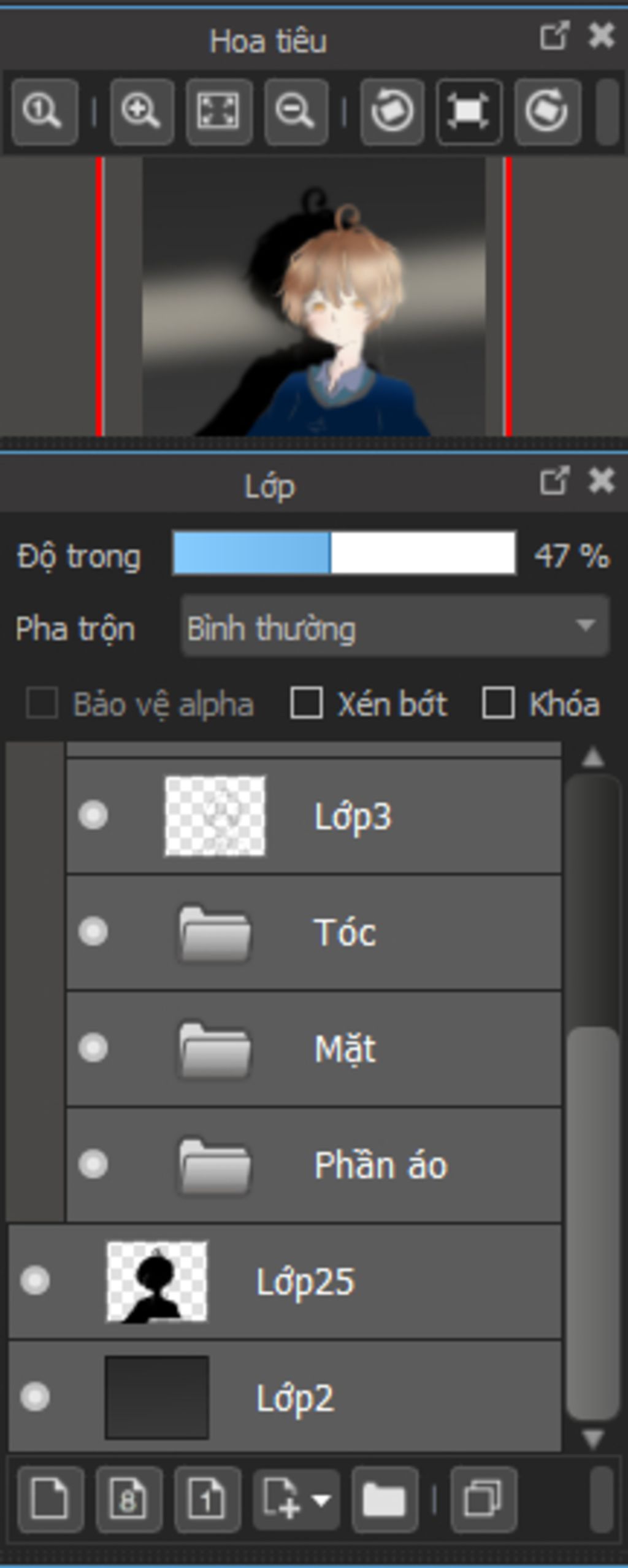Toggle visibility of the Tóc folder

93,932
